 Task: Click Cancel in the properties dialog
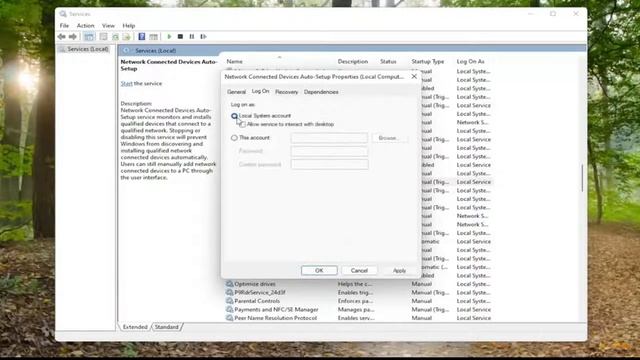point(359,271)
